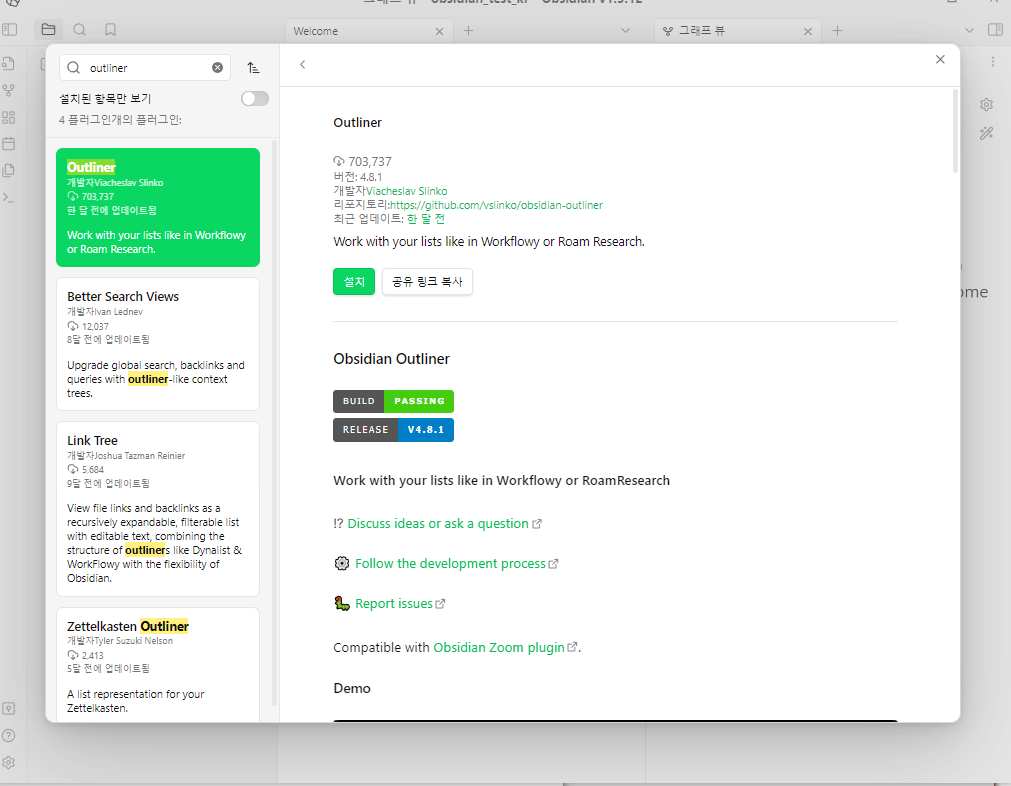Click the outliner plugin search field
The image size is (1011, 786).
(x=145, y=68)
